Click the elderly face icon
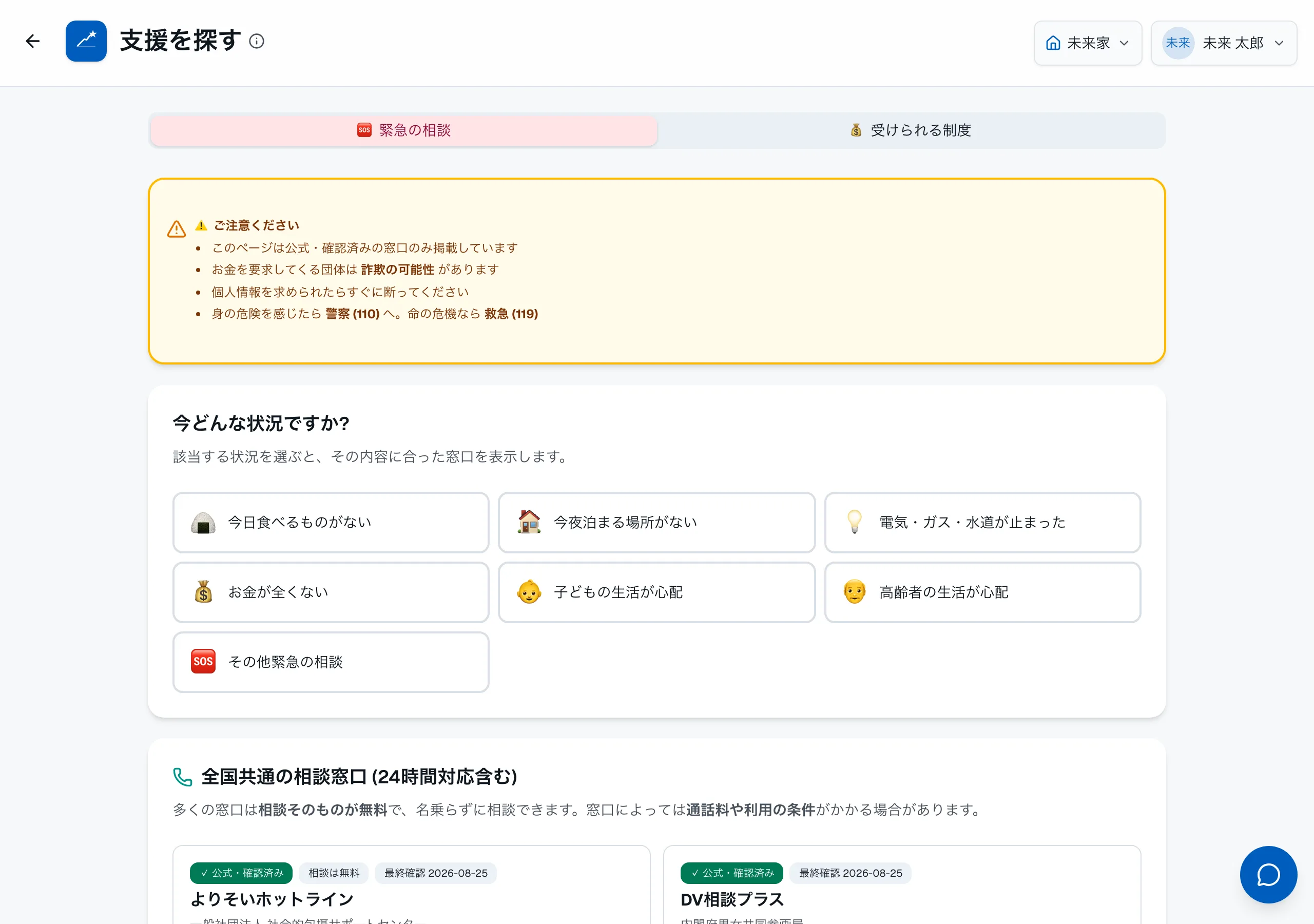 [x=855, y=592]
